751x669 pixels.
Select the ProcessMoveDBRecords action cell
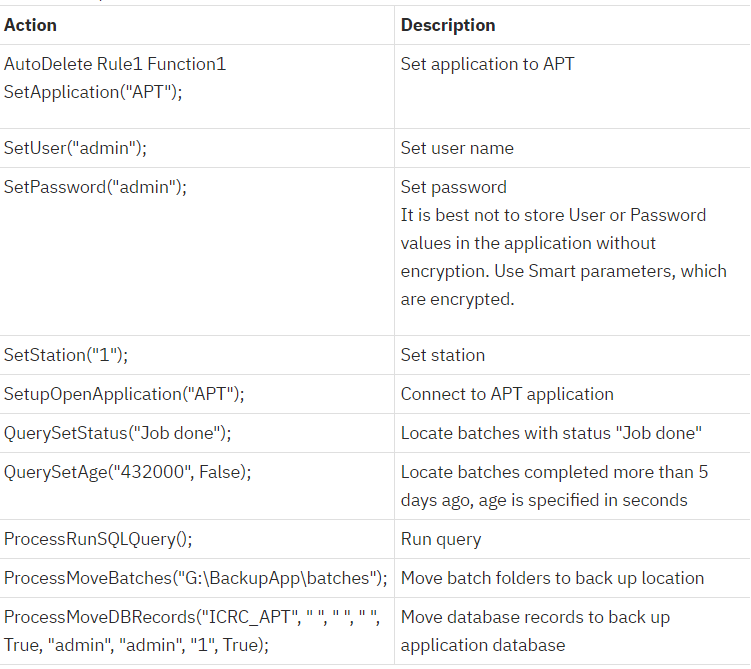click(191, 631)
